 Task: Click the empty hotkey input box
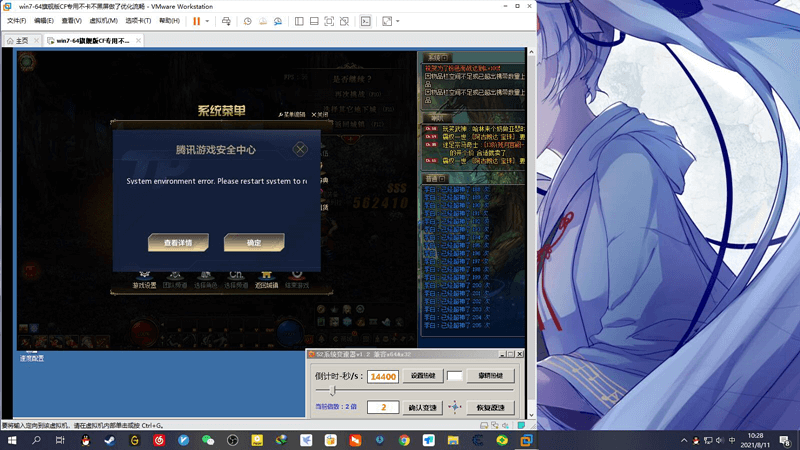tap(455, 376)
